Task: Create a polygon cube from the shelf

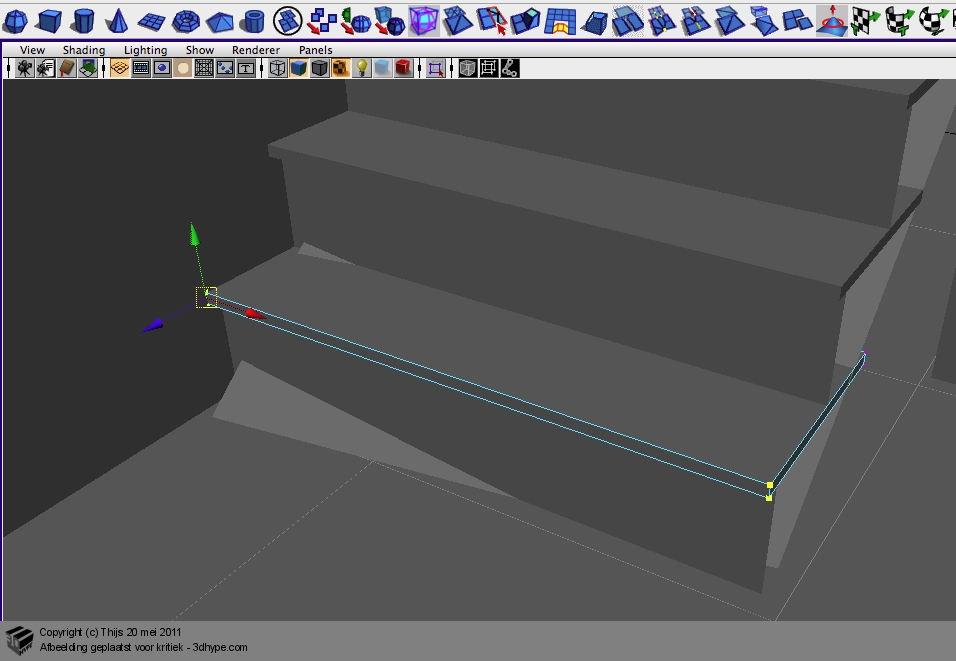Action: point(49,21)
